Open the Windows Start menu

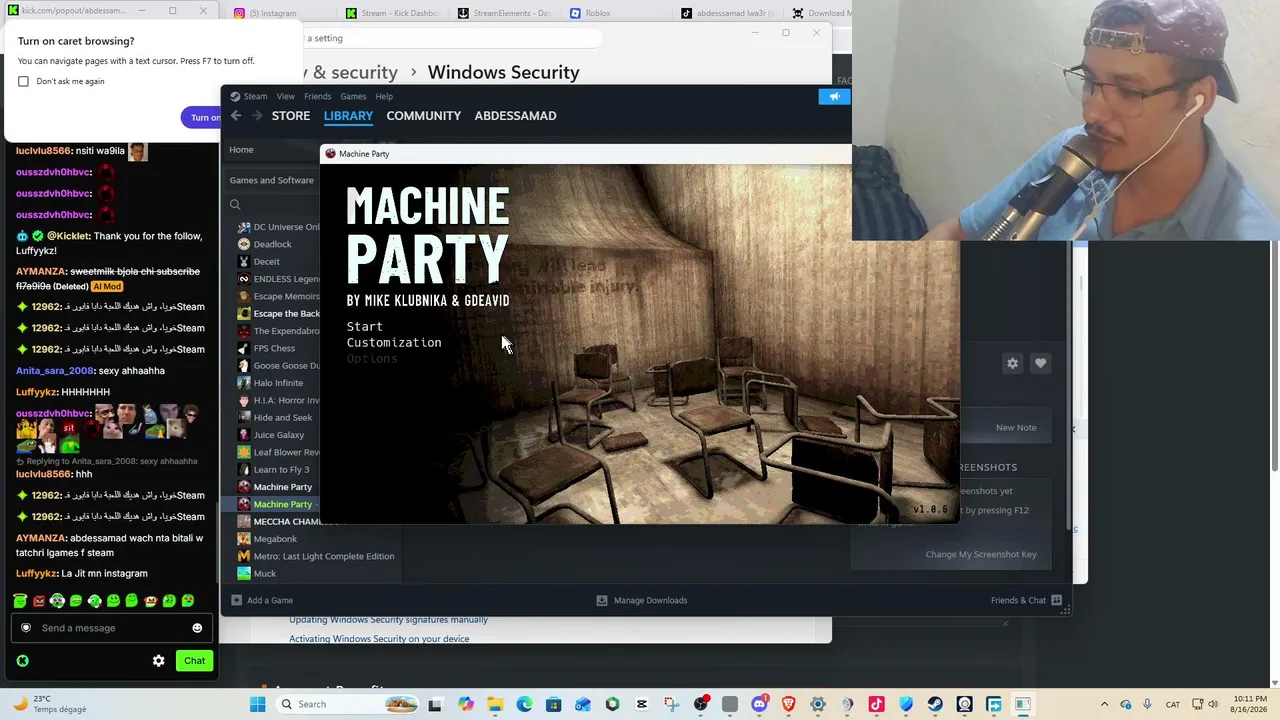point(257,704)
